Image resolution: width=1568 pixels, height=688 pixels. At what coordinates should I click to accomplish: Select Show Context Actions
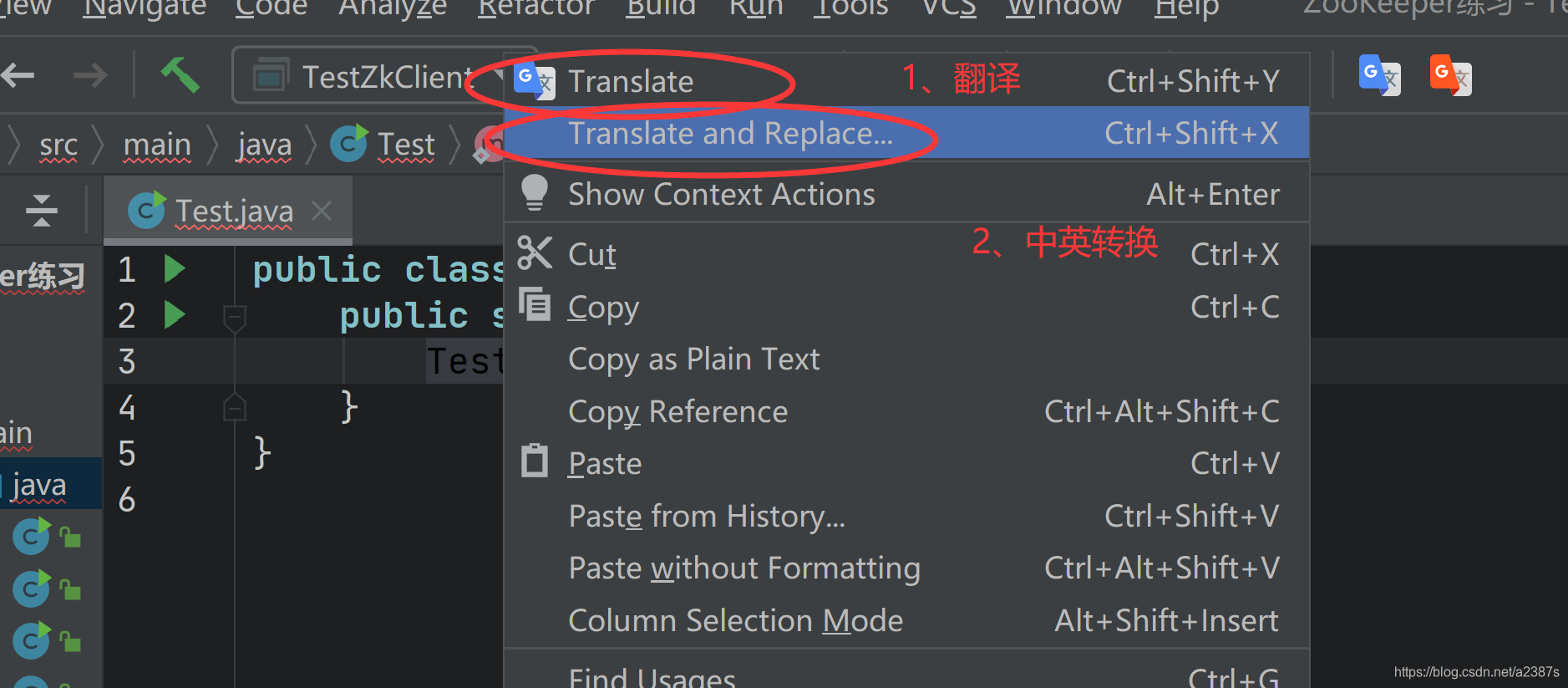(906, 194)
